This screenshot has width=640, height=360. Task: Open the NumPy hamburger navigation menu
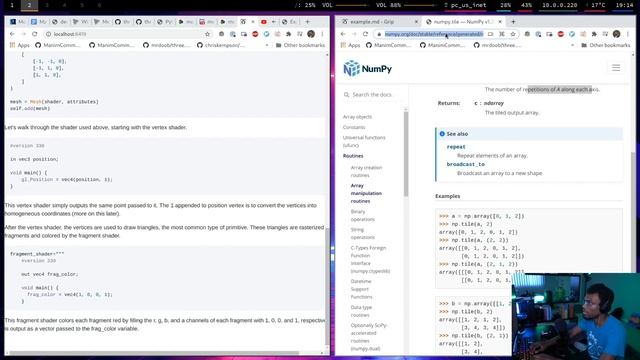pyautogui.click(x=616, y=67)
